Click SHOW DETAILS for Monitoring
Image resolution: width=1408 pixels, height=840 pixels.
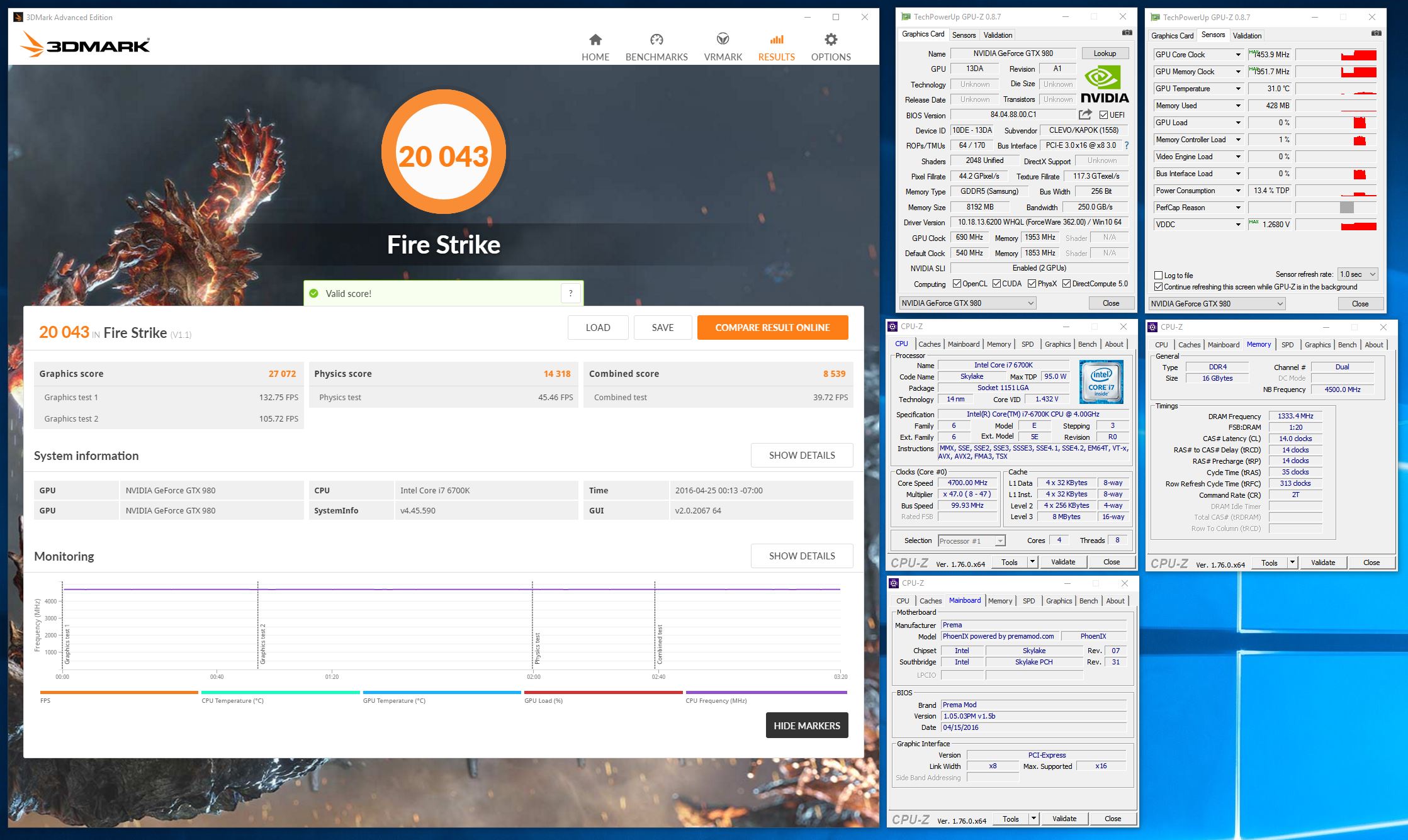(x=802, y=556)
